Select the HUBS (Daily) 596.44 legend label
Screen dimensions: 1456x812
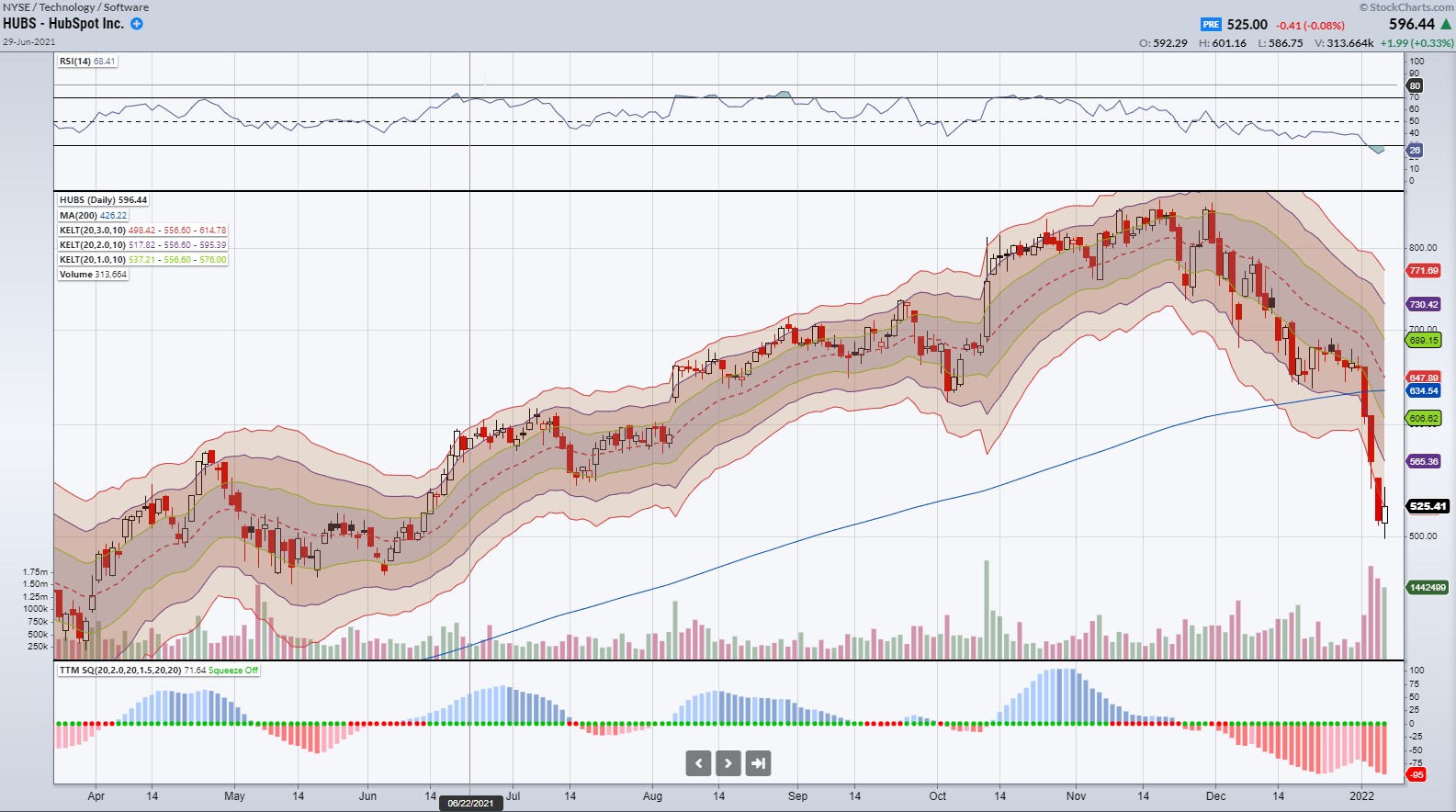pyautogui.click(x=103, y=200)
